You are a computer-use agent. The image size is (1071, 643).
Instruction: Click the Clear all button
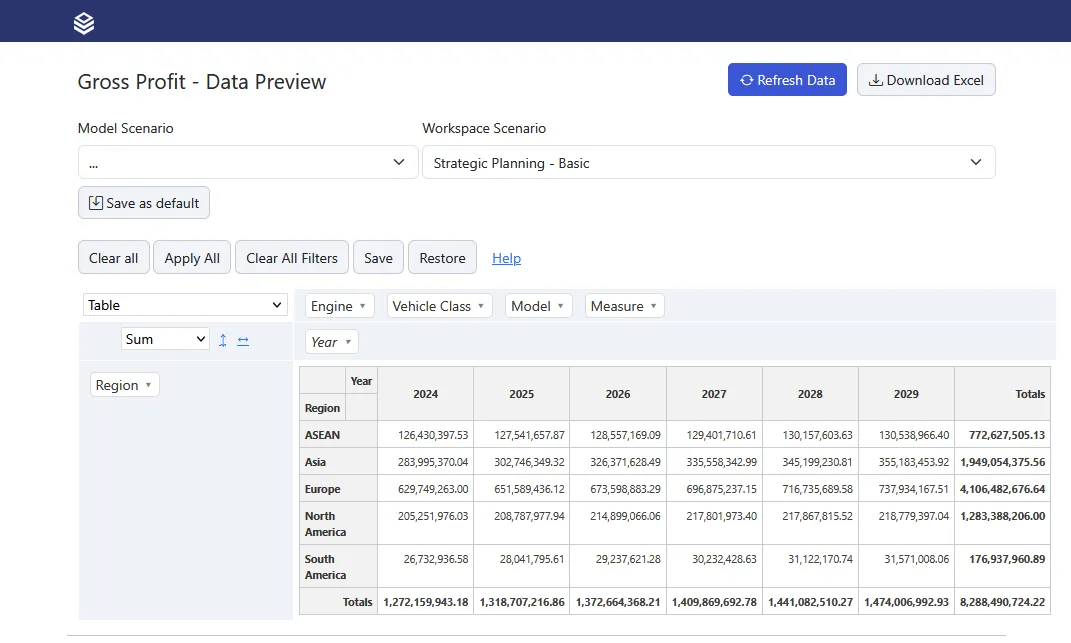pyautogui.click(x=113, y=258)
